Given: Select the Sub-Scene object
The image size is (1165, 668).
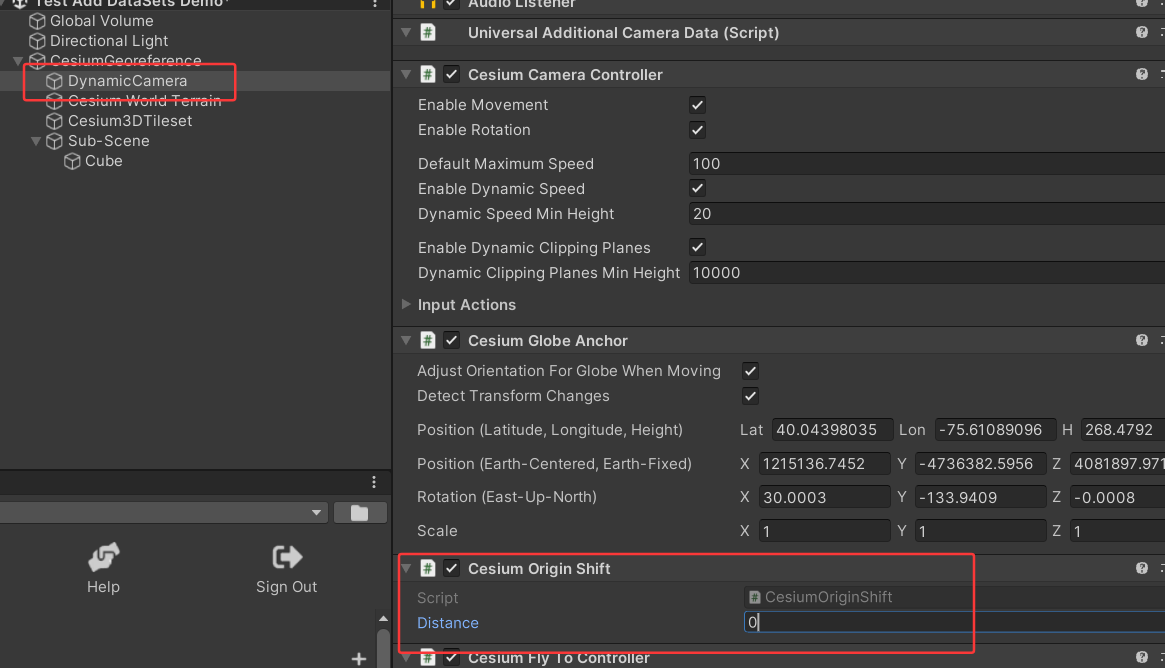Looking at the screenshot, I should [x=108, y=141].
